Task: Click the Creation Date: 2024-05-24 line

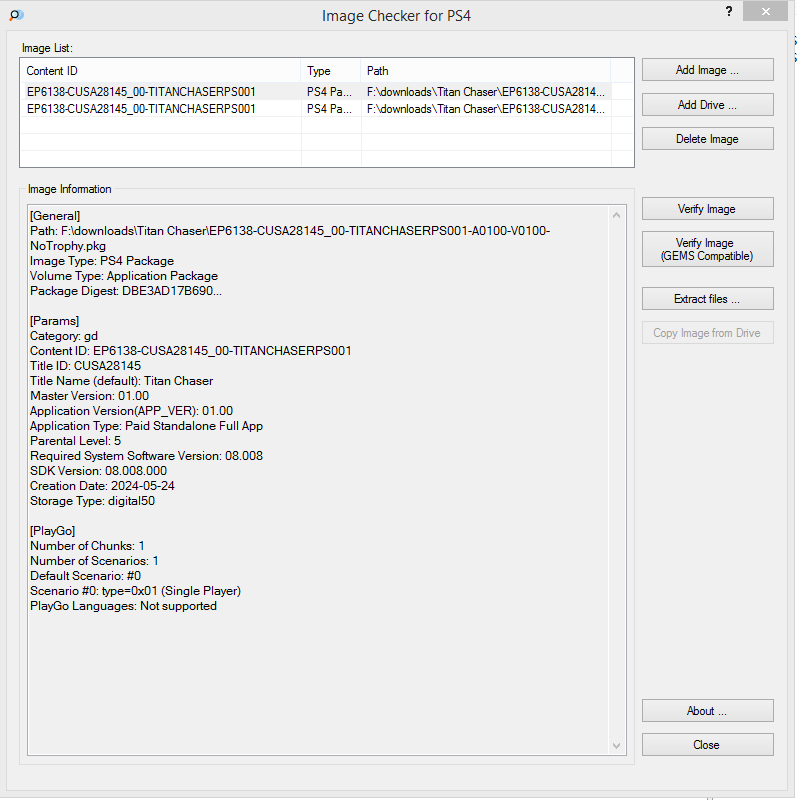Action: click(x=102, y=486)
